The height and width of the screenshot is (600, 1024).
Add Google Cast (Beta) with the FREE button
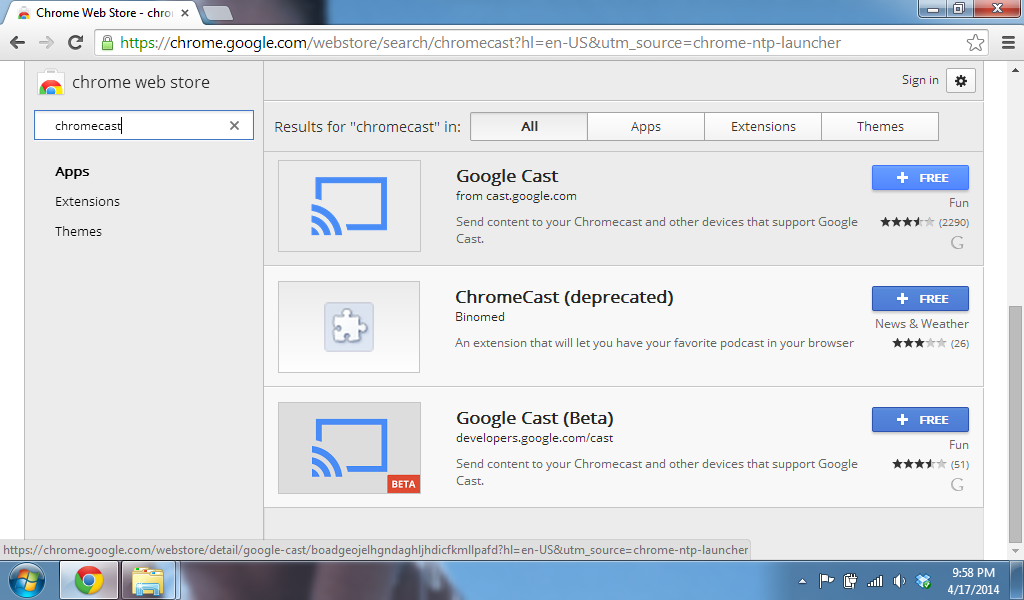pyautogui.click(x=920, y=420)
